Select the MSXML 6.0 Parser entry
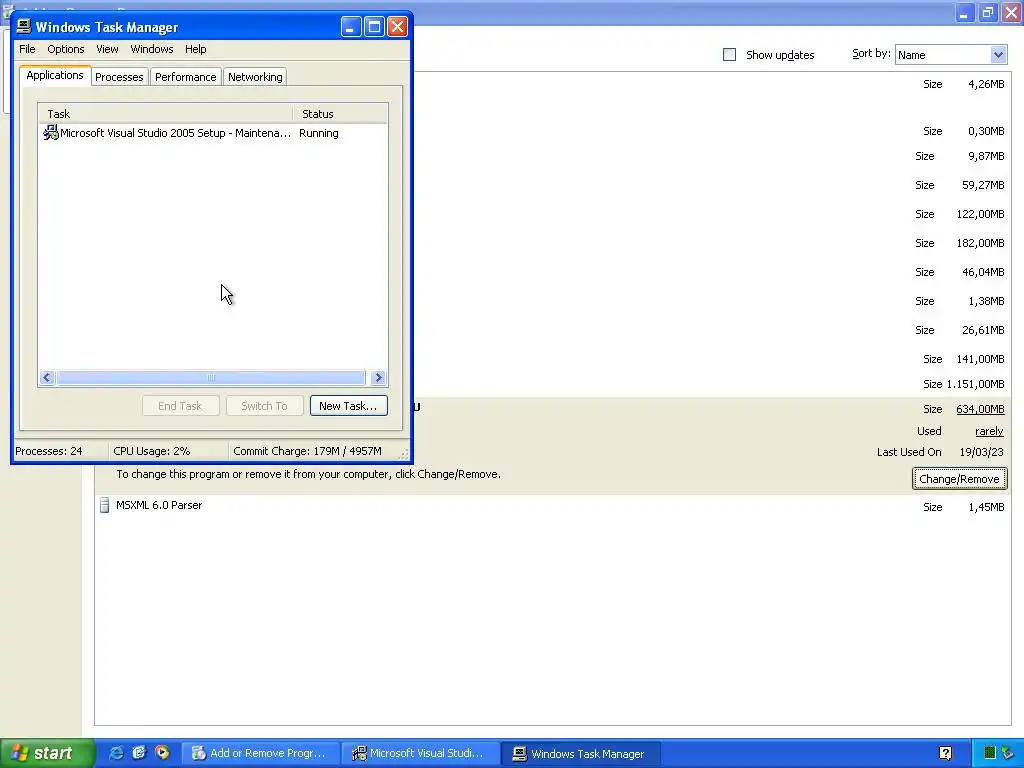 [x=159, y=505]
